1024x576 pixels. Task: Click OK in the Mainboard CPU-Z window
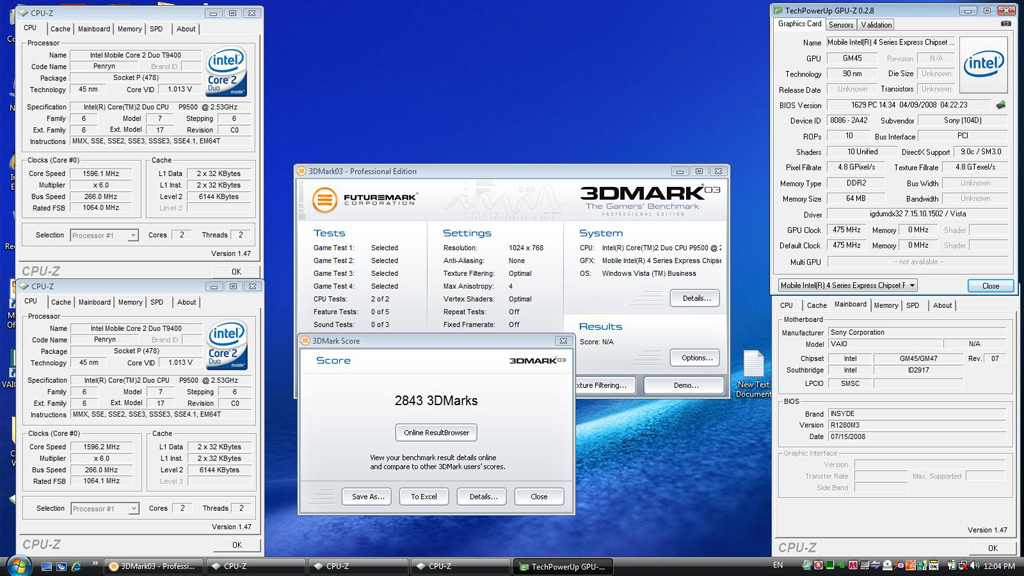pyautogui.click(x=993, y=548)
